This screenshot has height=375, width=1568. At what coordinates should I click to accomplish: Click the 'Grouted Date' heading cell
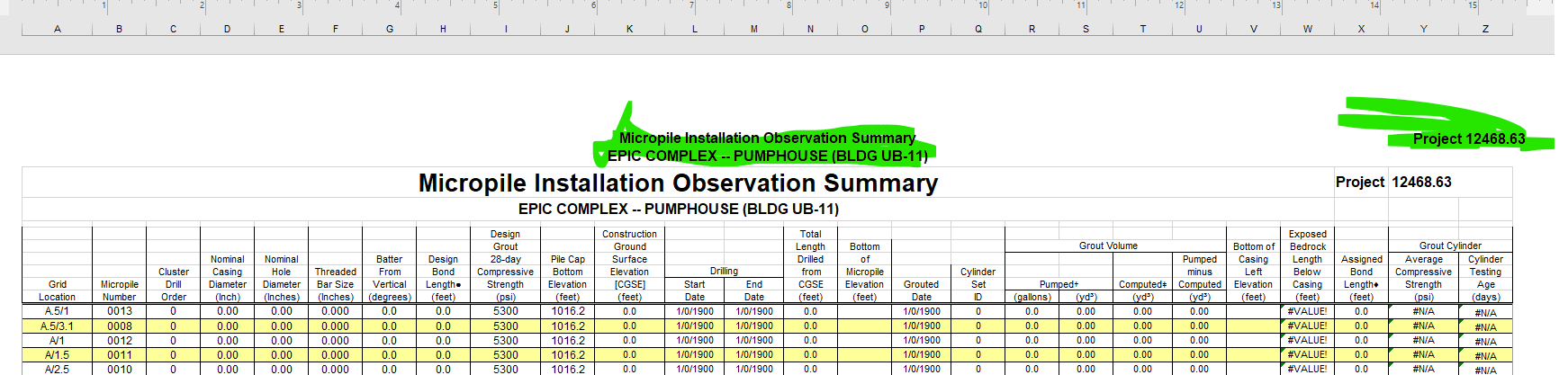[x=922, y=290]
